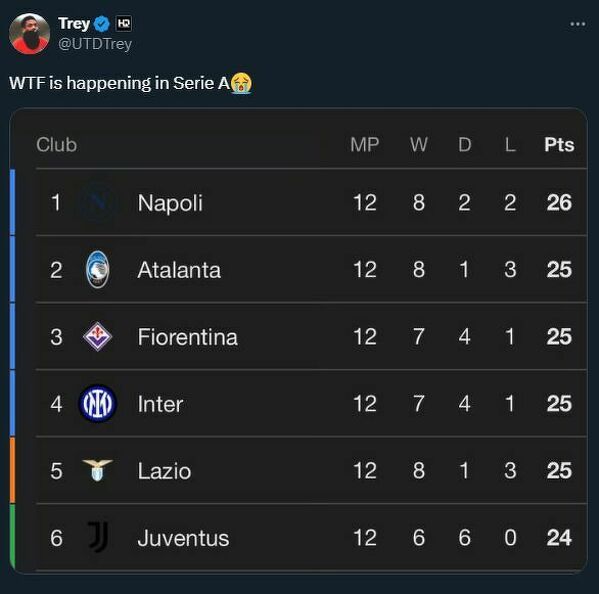Click the Juventus logo
Image resolution: width=599 pixels, height=594 pixels.
coord(98,537)
